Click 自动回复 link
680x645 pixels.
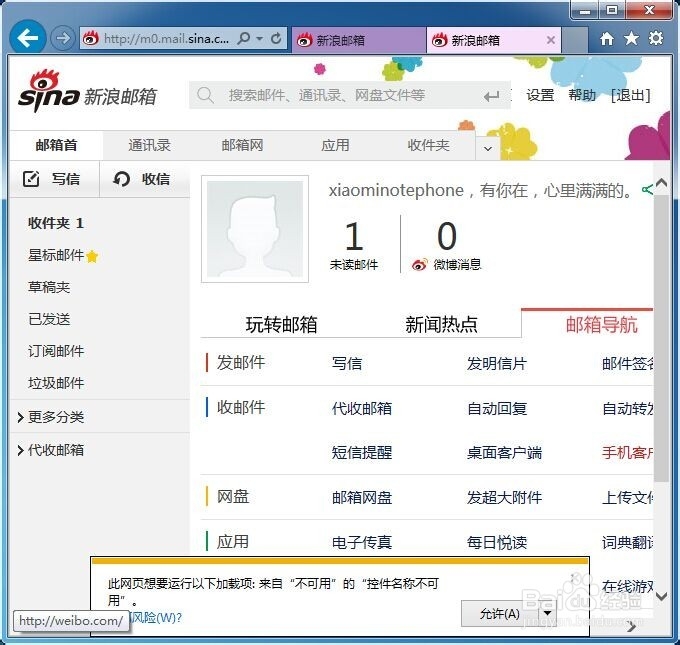pyautogui.click(x=497, y=408)
